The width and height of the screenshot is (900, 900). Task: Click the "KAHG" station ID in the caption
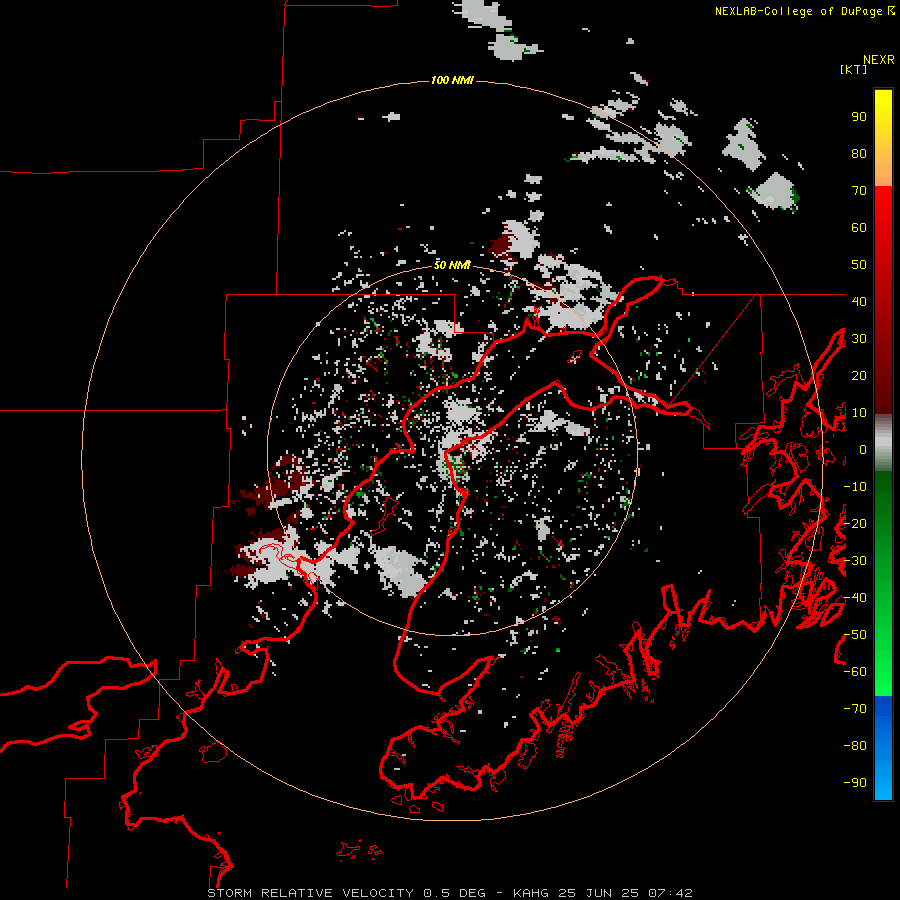click(x=530, y=893)
